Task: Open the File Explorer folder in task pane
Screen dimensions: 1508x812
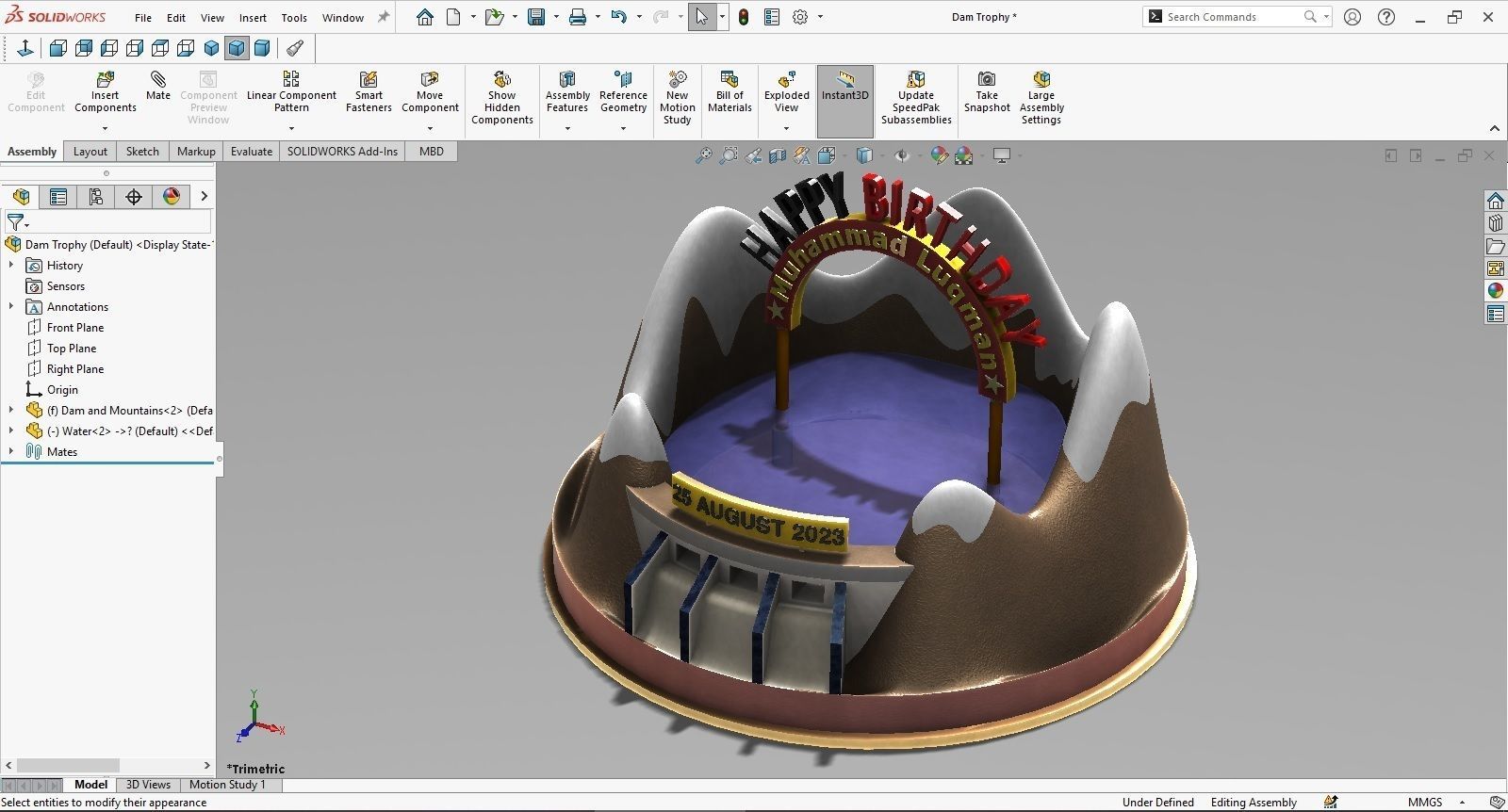Action: pyautogui.click(x=1496, y=246)
